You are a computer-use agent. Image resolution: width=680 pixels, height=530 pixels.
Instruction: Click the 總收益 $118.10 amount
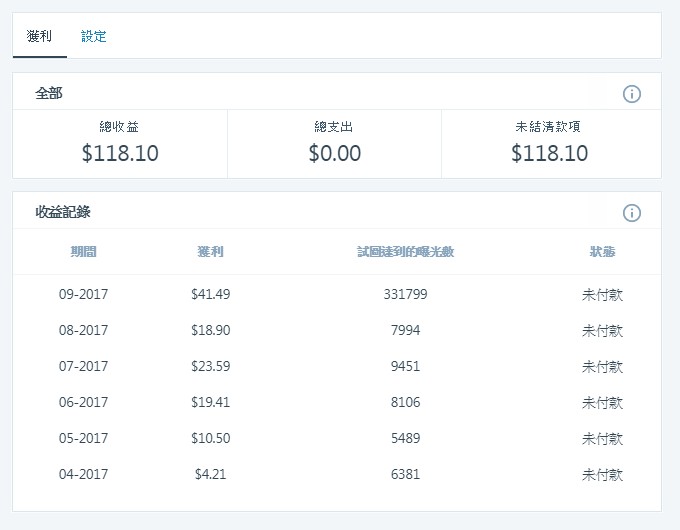click(120, 154)
